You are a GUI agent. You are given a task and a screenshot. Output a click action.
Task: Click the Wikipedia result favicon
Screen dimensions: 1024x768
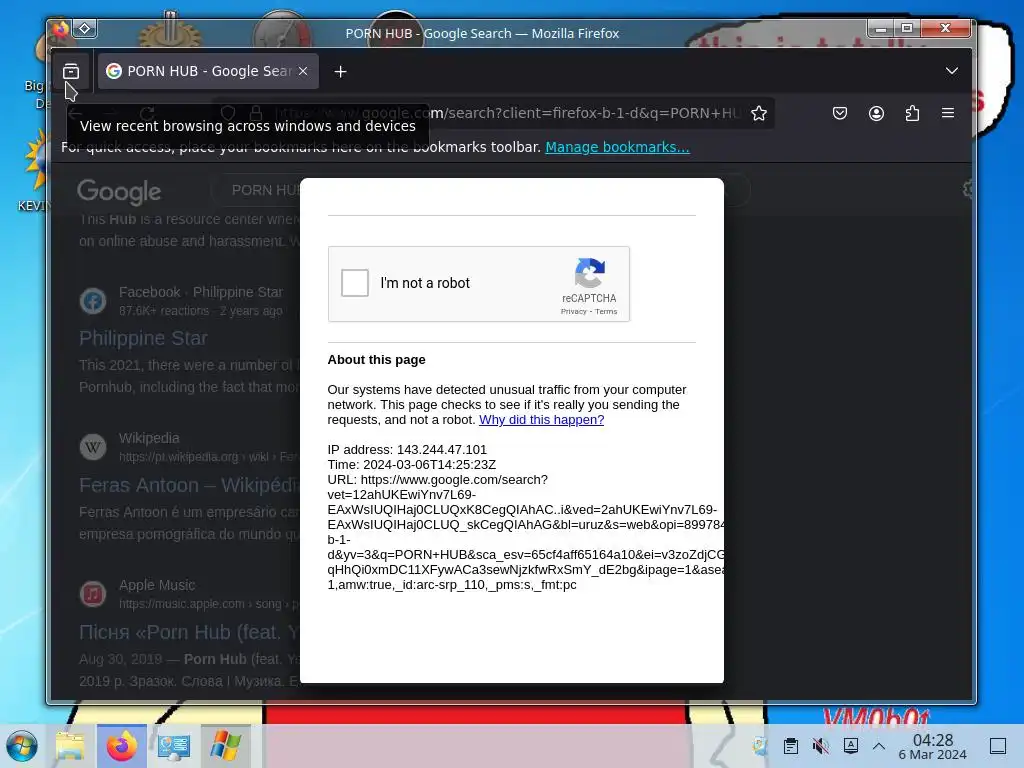pyautogui.click(x=93, y=447)
